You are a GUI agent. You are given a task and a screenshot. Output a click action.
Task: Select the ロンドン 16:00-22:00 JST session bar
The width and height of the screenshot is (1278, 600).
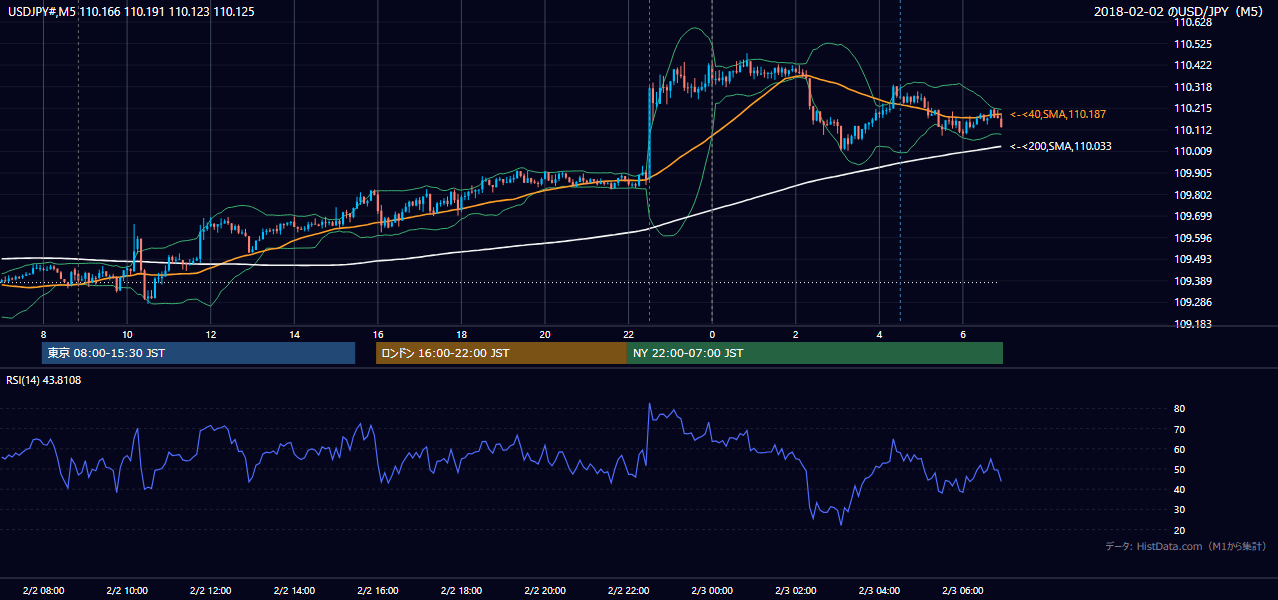pos(501,353)
